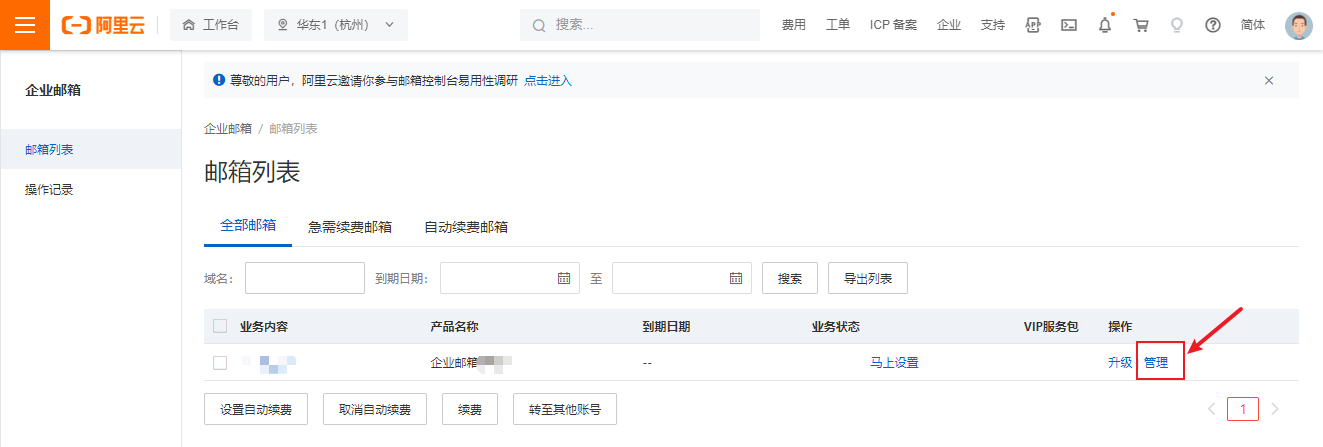The width and height of the screenshot is (1323, 447).
Task: Go to next page arrow
Action: coord(1274,409)
